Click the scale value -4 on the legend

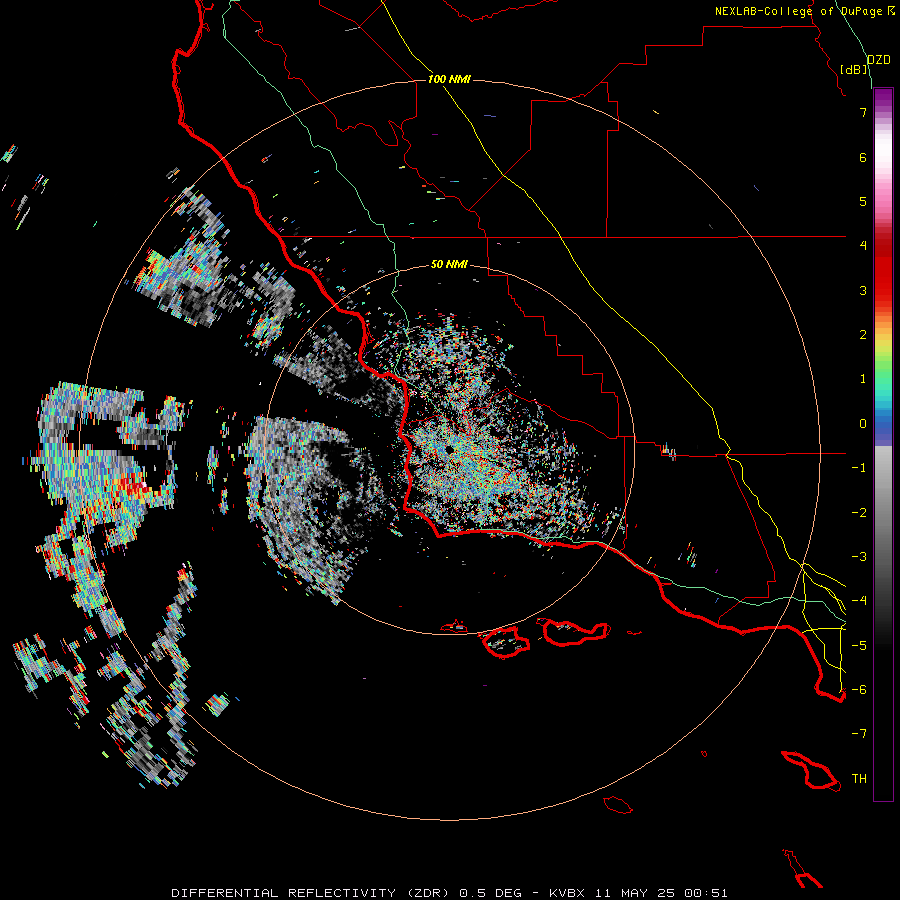pos(859,601)
